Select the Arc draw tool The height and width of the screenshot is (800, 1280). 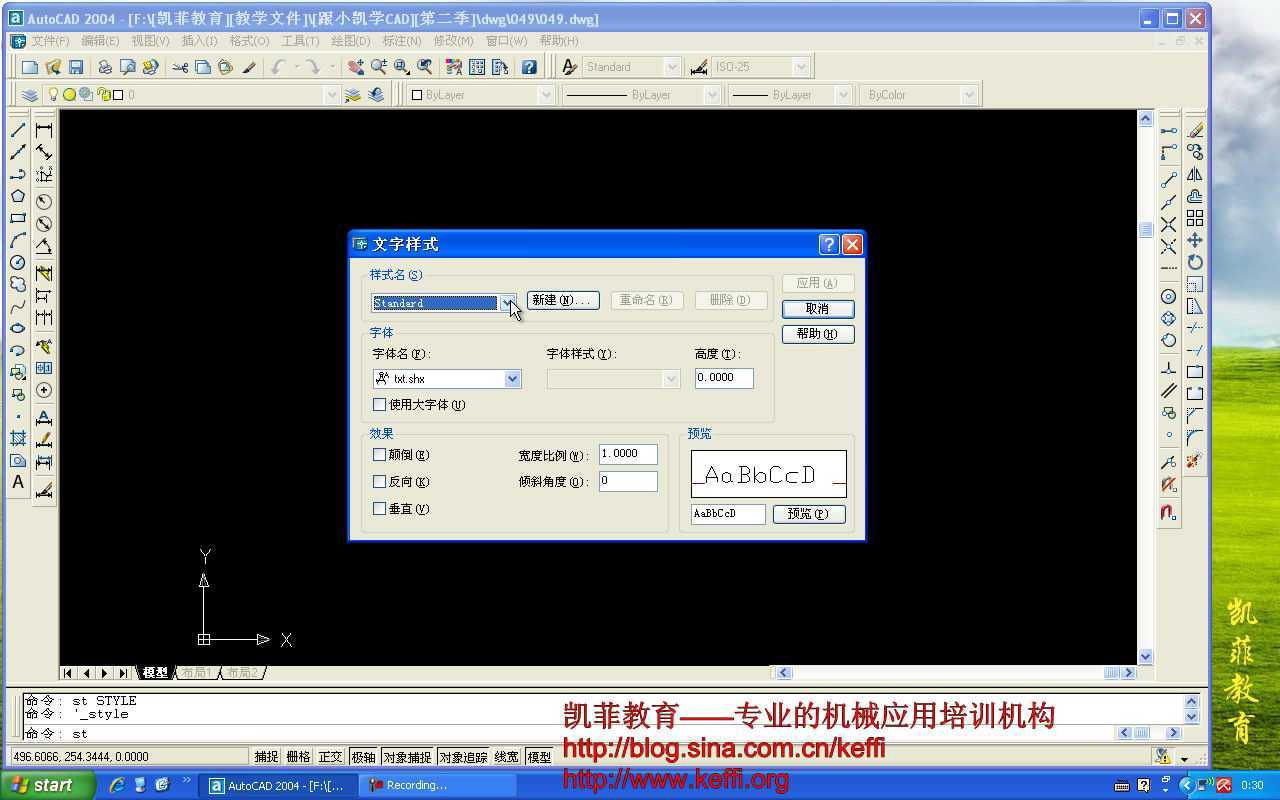pyautogui.click(x=18, y=240)
